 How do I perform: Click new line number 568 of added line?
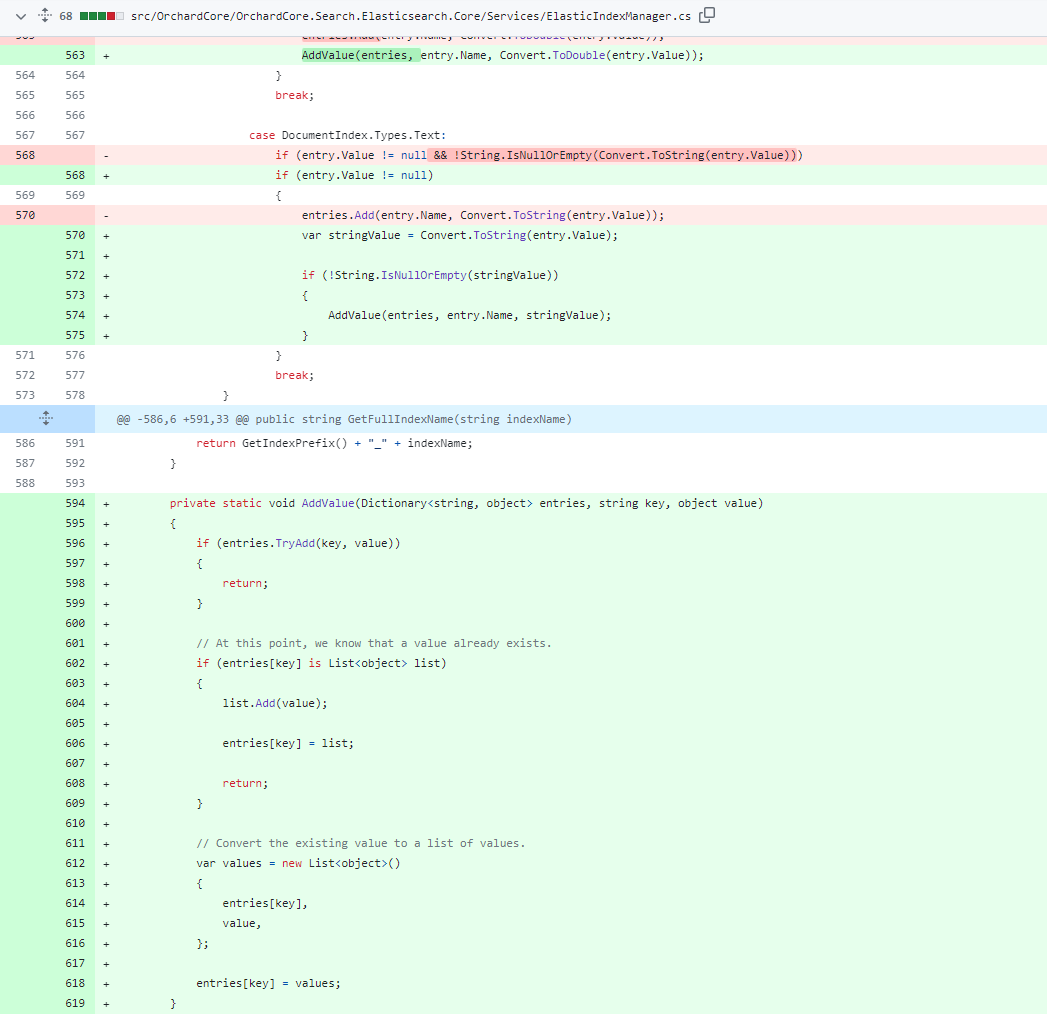pos(75,175)
